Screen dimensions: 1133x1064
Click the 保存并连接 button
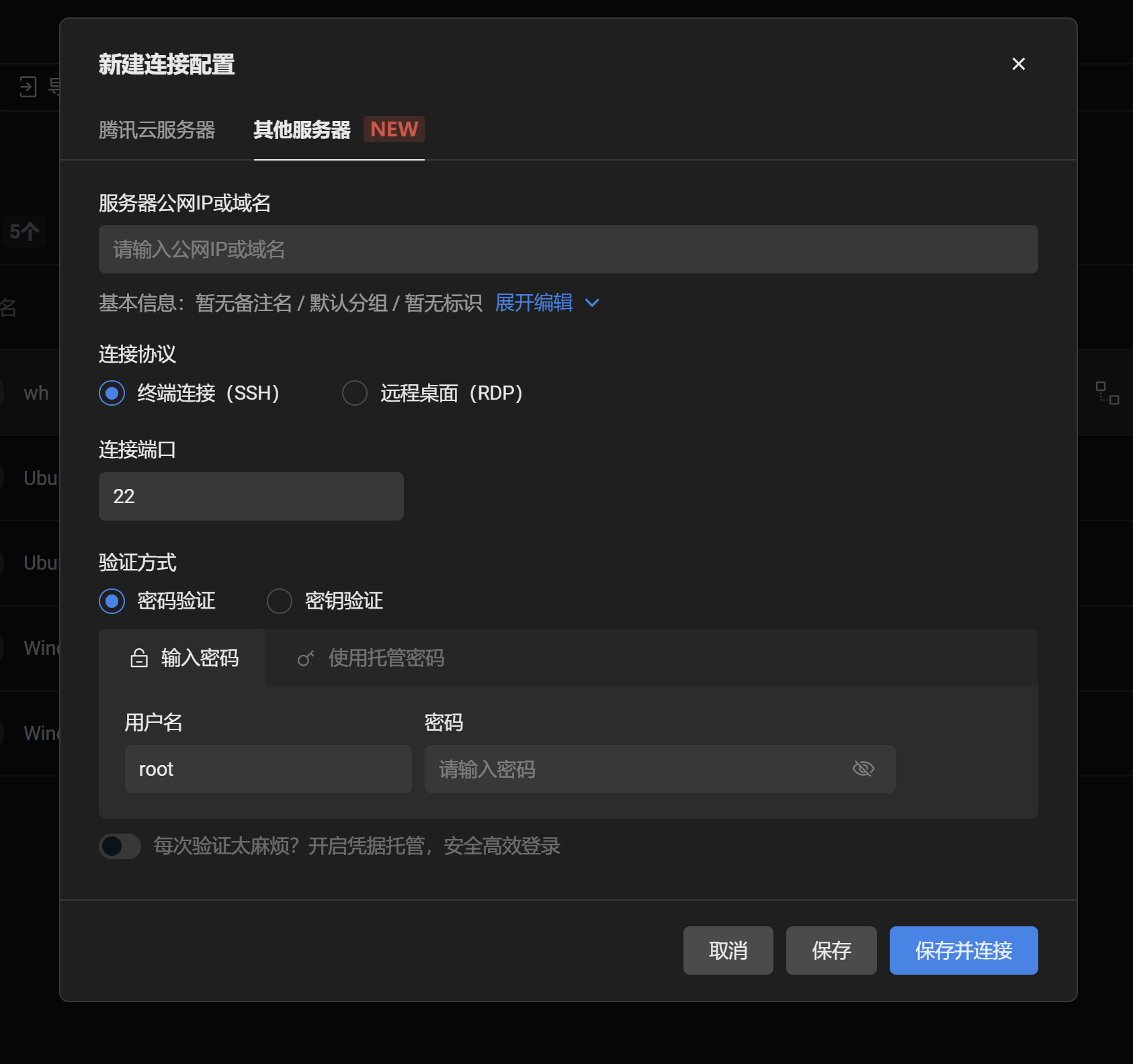click(x=963, y=950)
